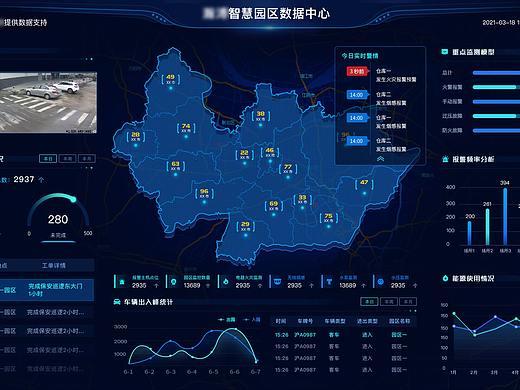Switch left panel to the 本周 tab
The image size is (520, 390).
[67, 158]
